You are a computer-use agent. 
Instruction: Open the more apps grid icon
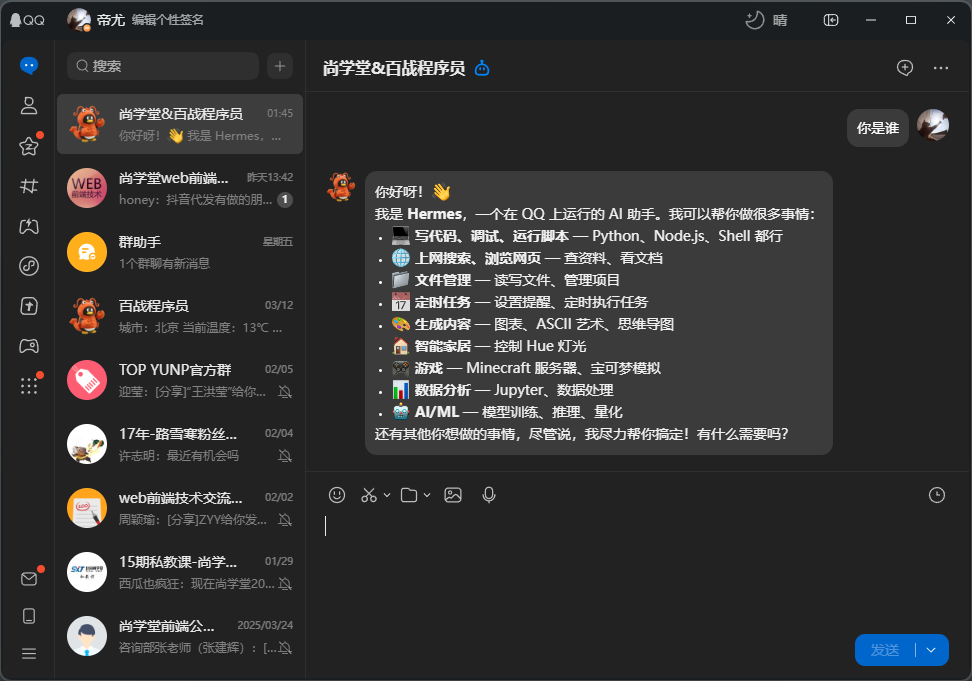coord(29,386)
